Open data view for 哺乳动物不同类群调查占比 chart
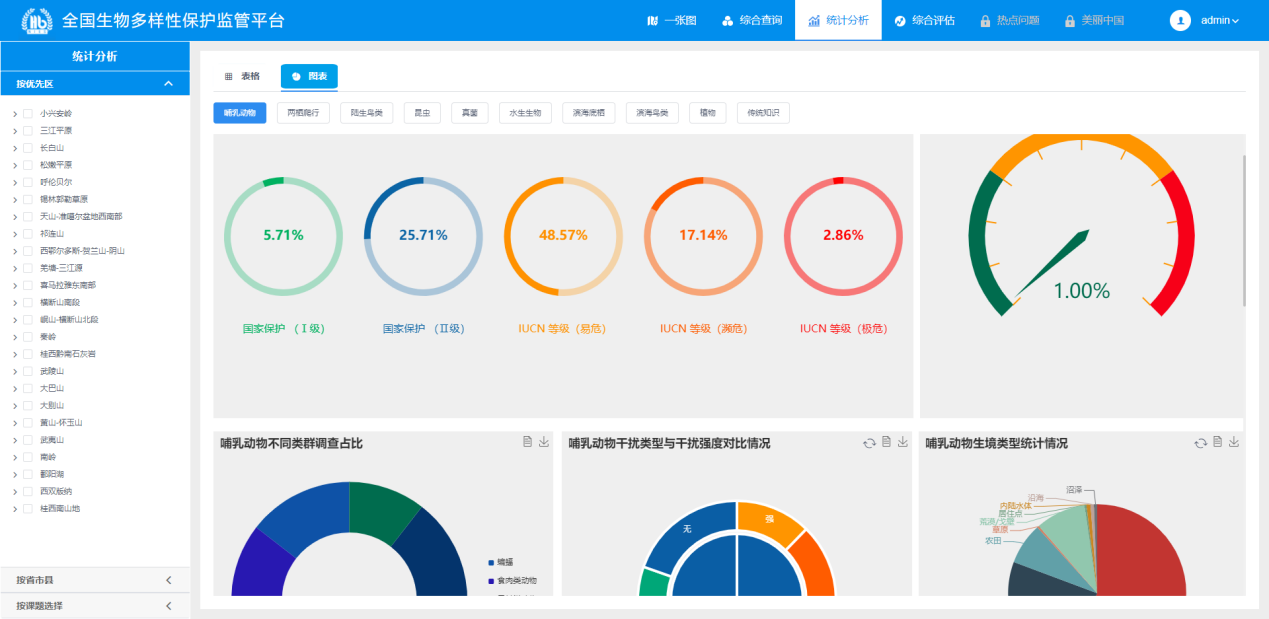This screenshot has width=1269, height=619. pyautogui.click(x=527, y=442)
